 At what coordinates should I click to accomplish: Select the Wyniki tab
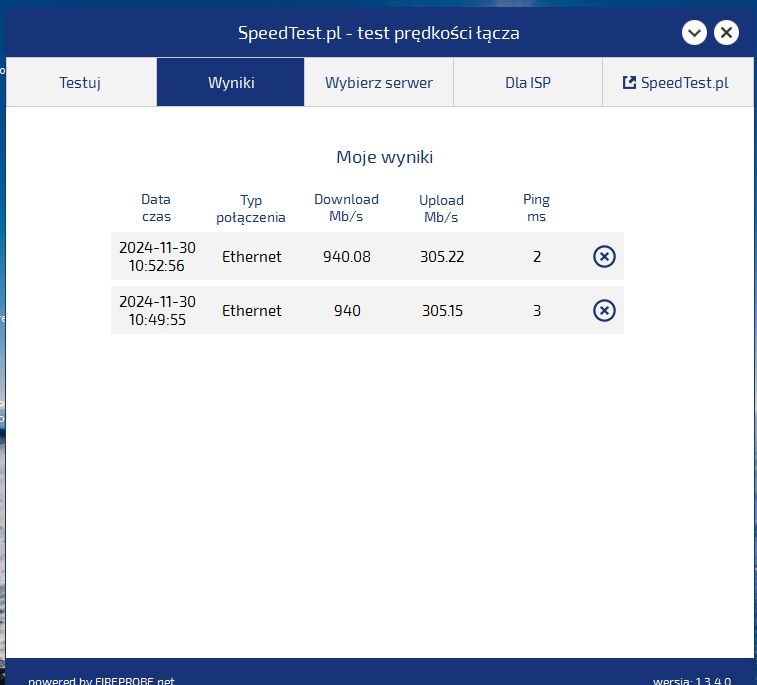point(231,82)
